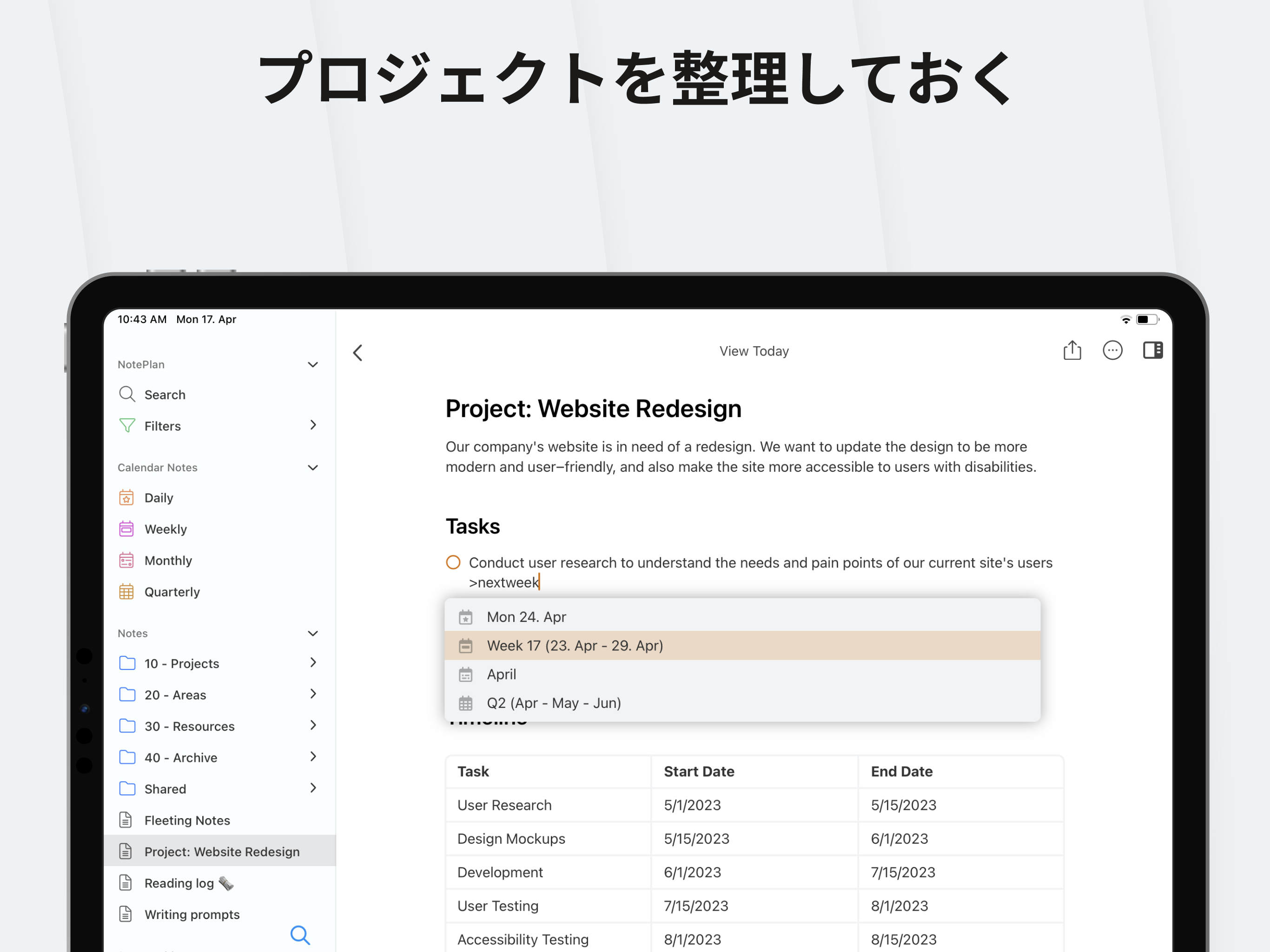Expand the 40 - Archive folder
Viewport: 1270px width, 952px height.
[313, 757]
